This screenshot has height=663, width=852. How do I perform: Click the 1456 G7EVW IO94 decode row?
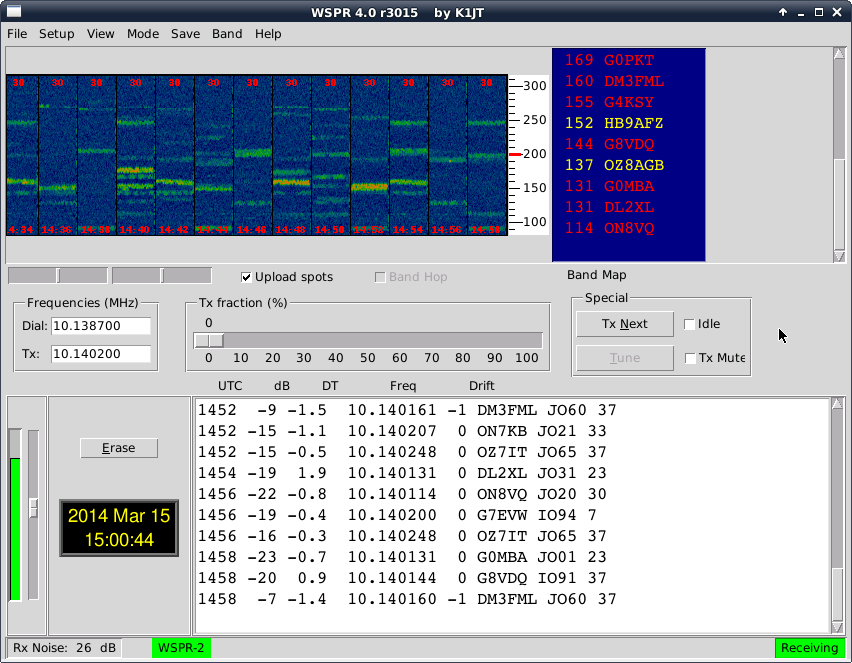[397, 515]
